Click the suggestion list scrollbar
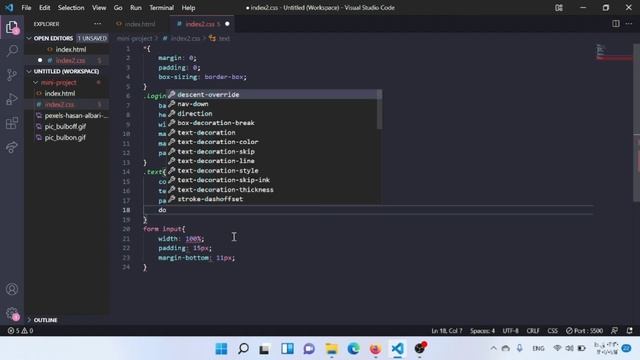 point(380,109)
